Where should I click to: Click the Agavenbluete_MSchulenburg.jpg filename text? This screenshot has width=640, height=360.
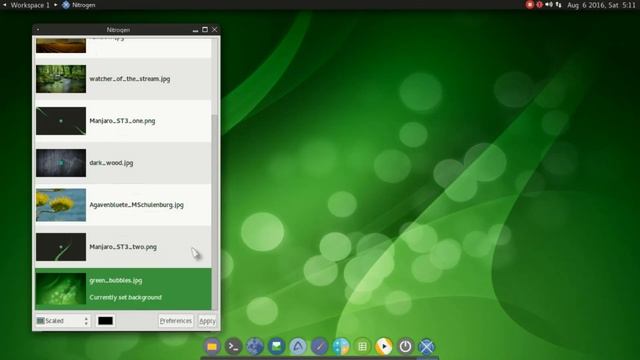pyautogui.click(x=136, y=205)
